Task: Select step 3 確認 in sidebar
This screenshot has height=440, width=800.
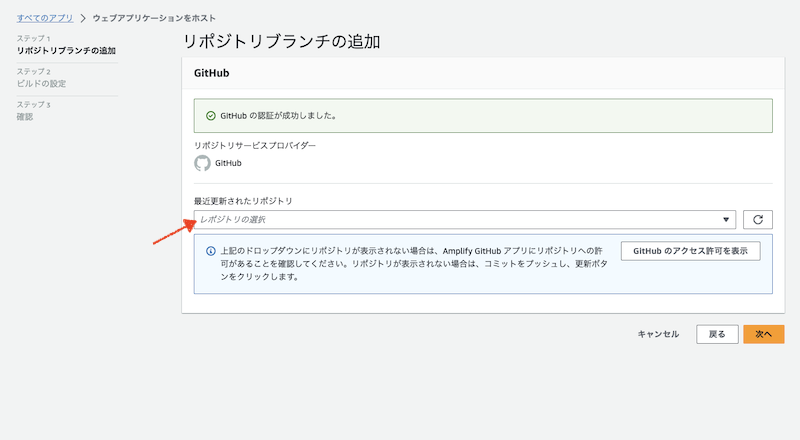Action: point(25,117)
